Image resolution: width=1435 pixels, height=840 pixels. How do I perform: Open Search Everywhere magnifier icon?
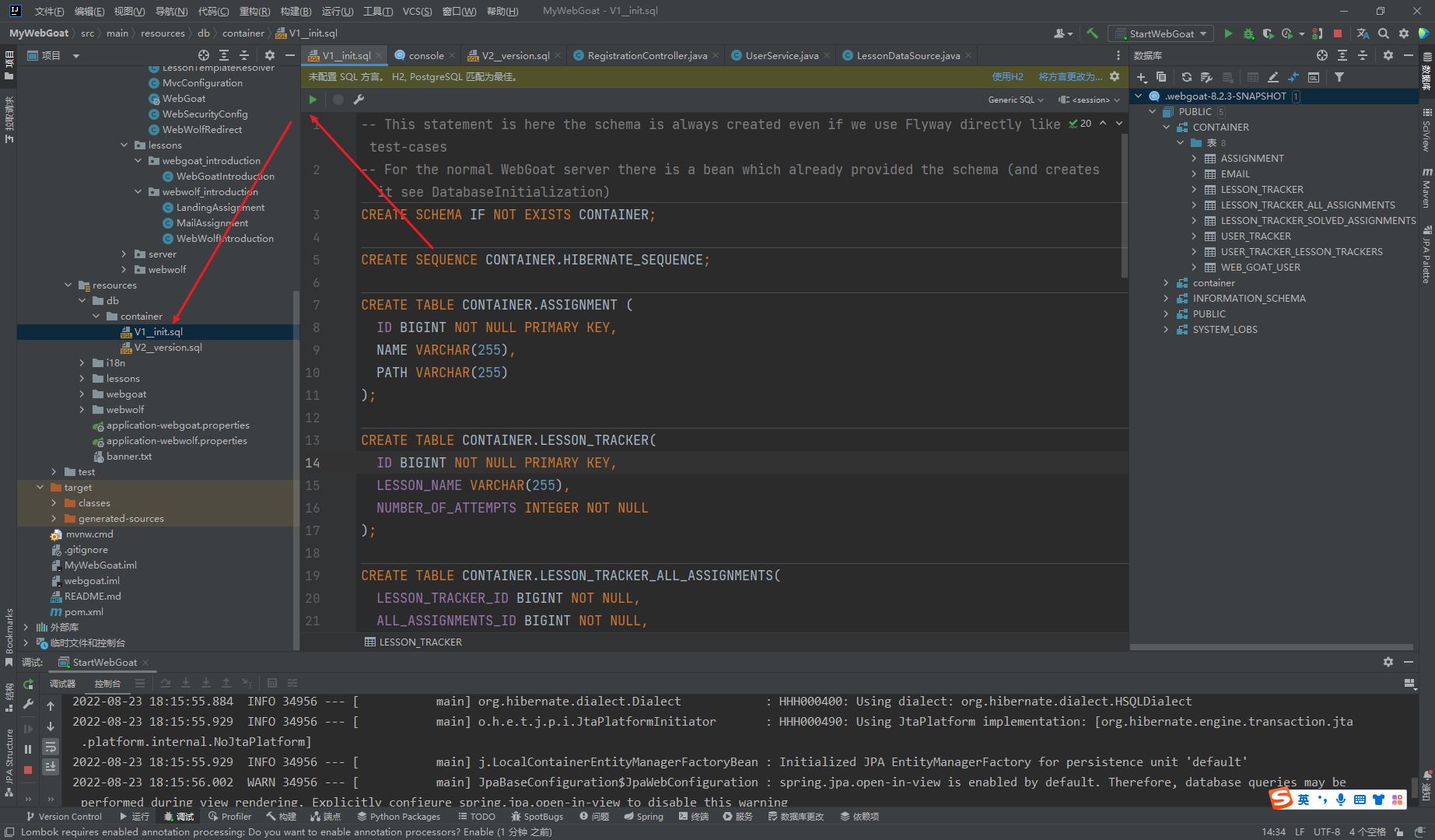(1384, 33)
